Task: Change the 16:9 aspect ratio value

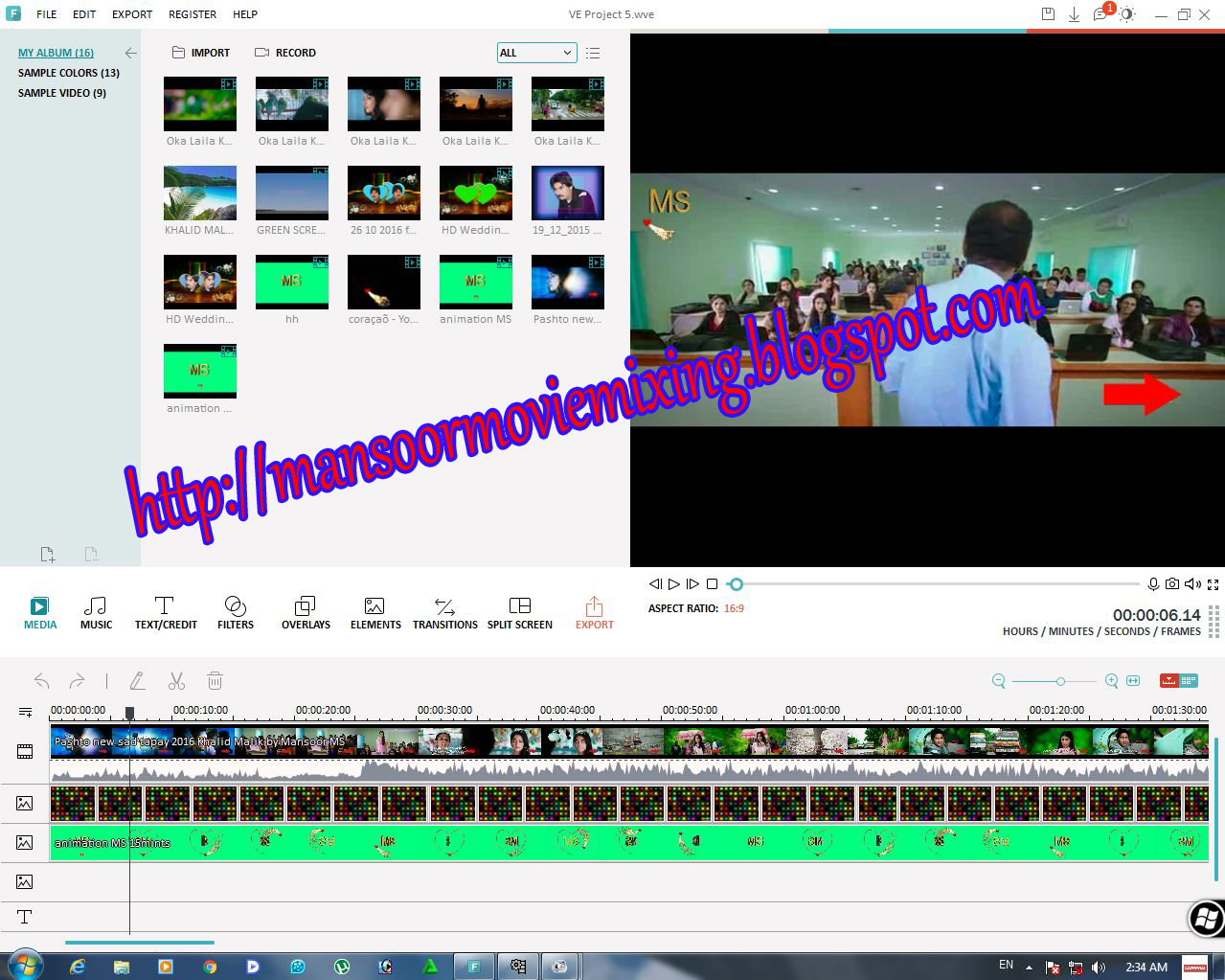Action: click(734, 608)
